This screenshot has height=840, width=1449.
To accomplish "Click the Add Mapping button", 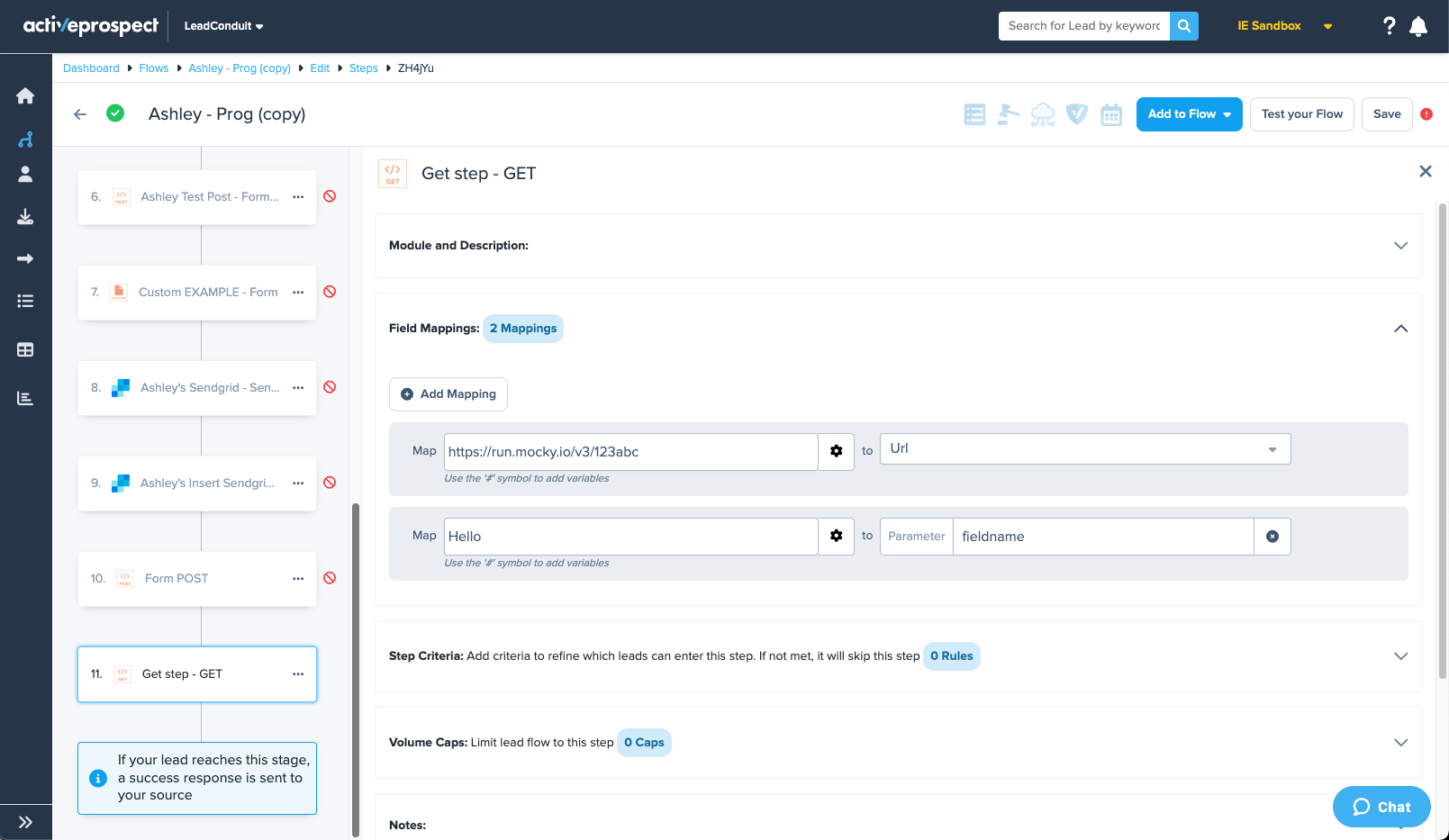I will pyautogui.click(x=448, y=394).
